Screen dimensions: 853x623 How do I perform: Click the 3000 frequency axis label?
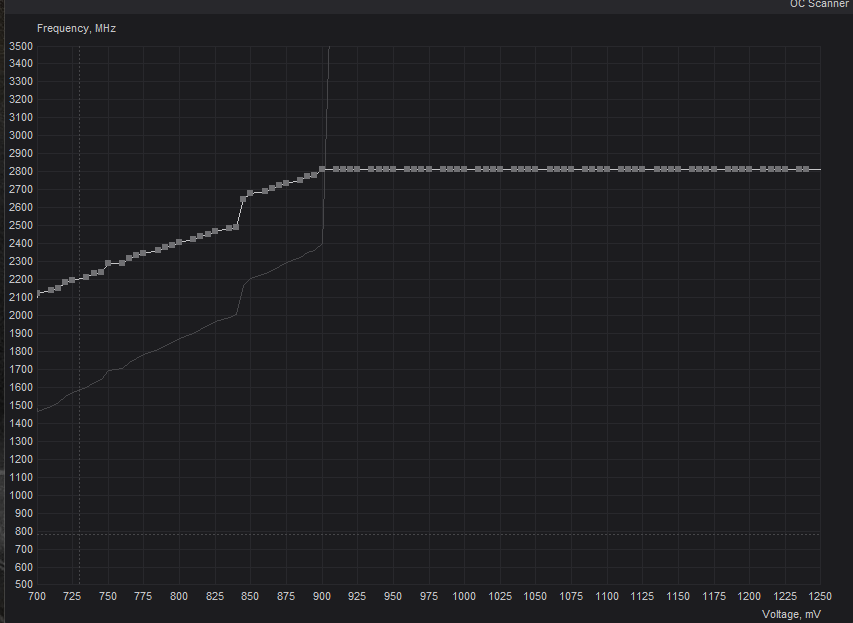[21, 135]
